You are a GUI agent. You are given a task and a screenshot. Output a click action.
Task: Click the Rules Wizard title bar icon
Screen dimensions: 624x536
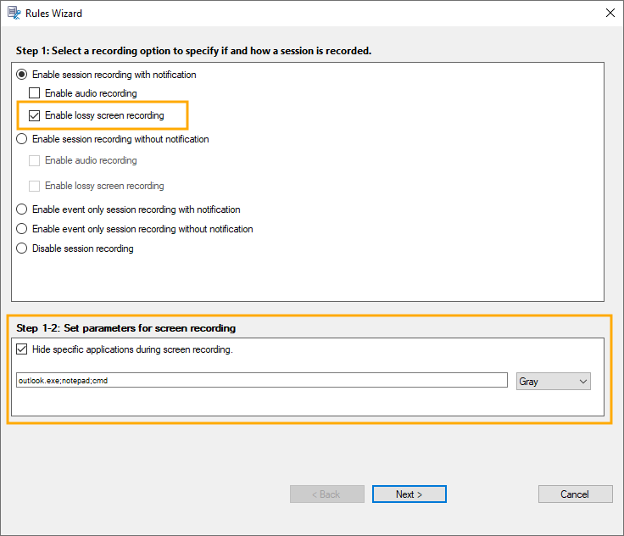coord(12,13)
